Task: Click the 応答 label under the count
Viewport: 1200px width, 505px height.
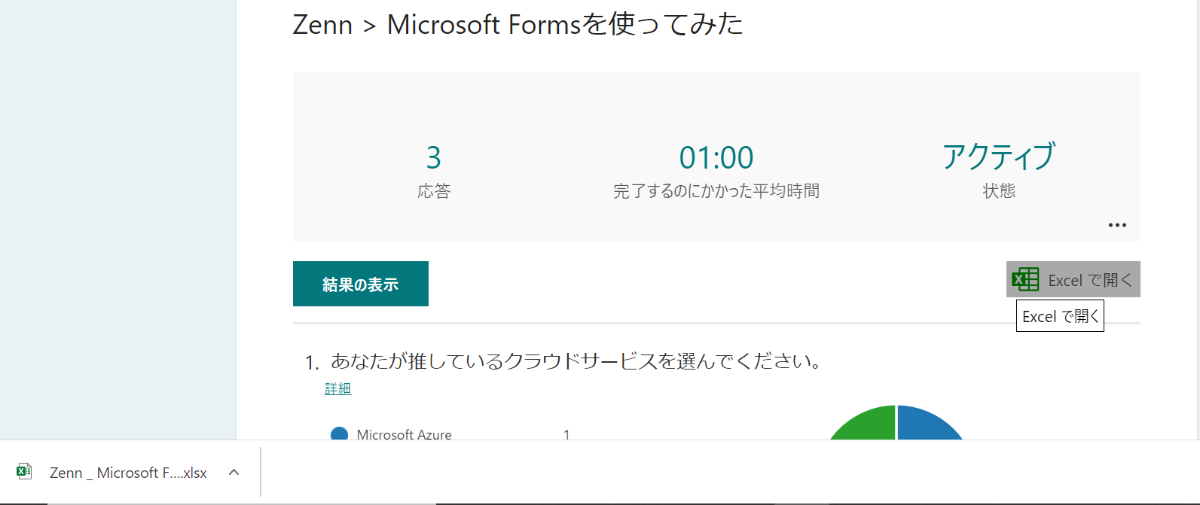Action: [x=433, y=191]
